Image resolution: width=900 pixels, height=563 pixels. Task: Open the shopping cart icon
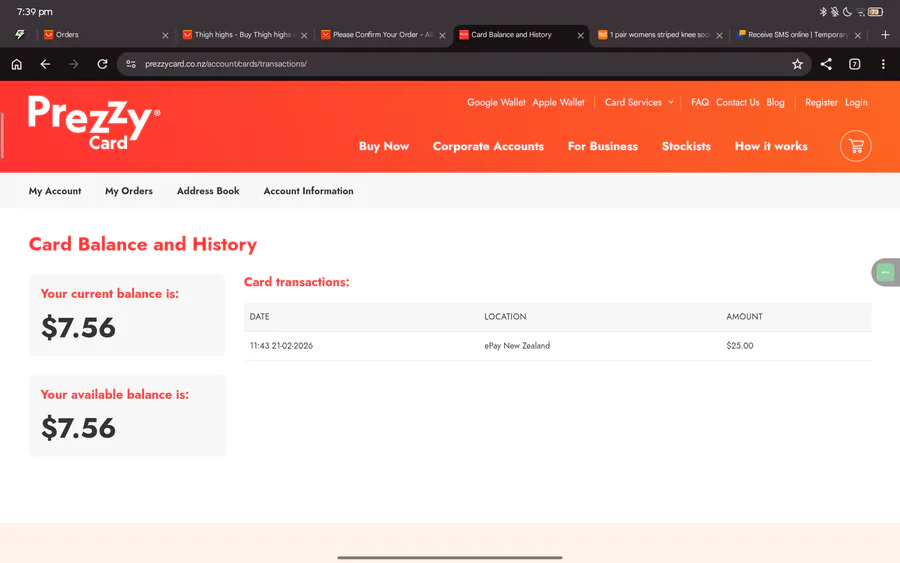click(856, 146)
